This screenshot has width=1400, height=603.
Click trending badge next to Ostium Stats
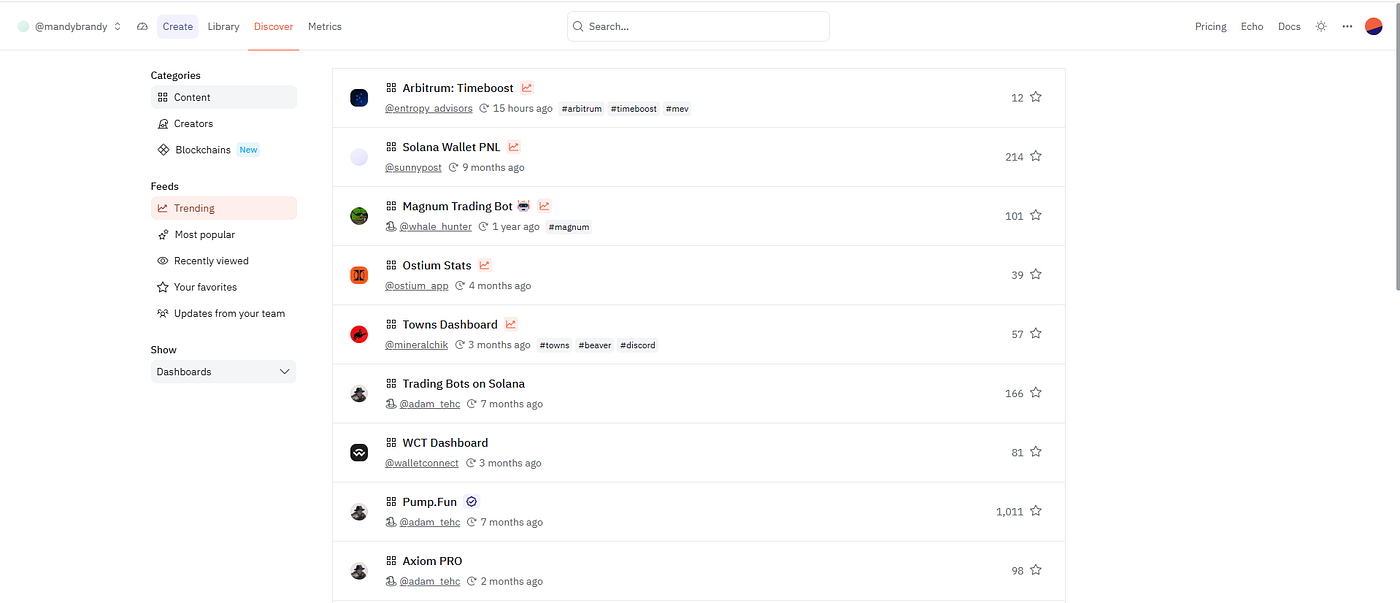click(485, 265)
